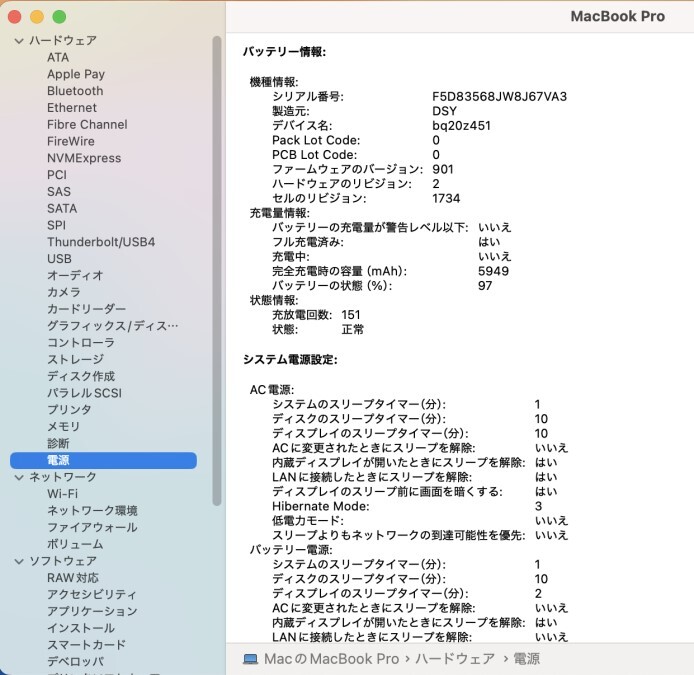Click the Hibernate Mode label
Screen dimensions: 694x675
click(x=320, y=506)
